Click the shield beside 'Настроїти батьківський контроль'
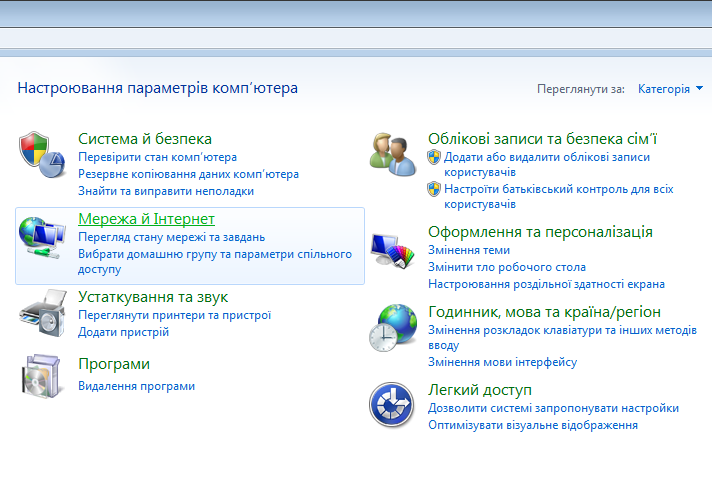 pyautogui.click(x=434, y=189)
